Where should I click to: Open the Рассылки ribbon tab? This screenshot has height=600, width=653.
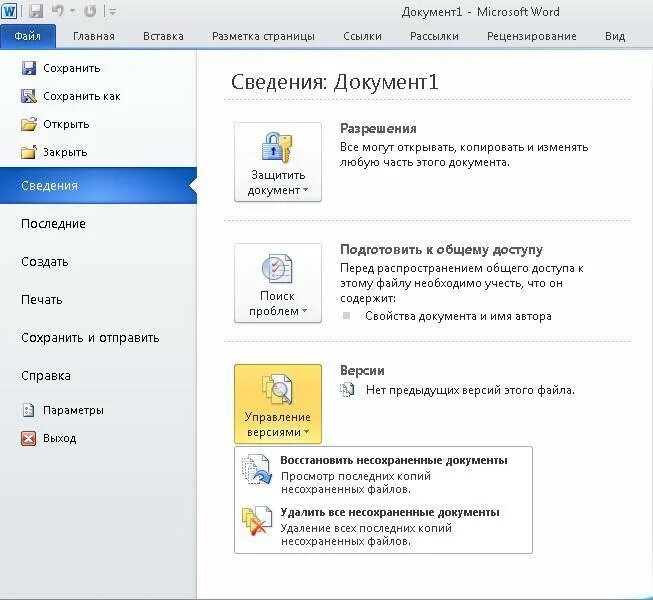434,36
